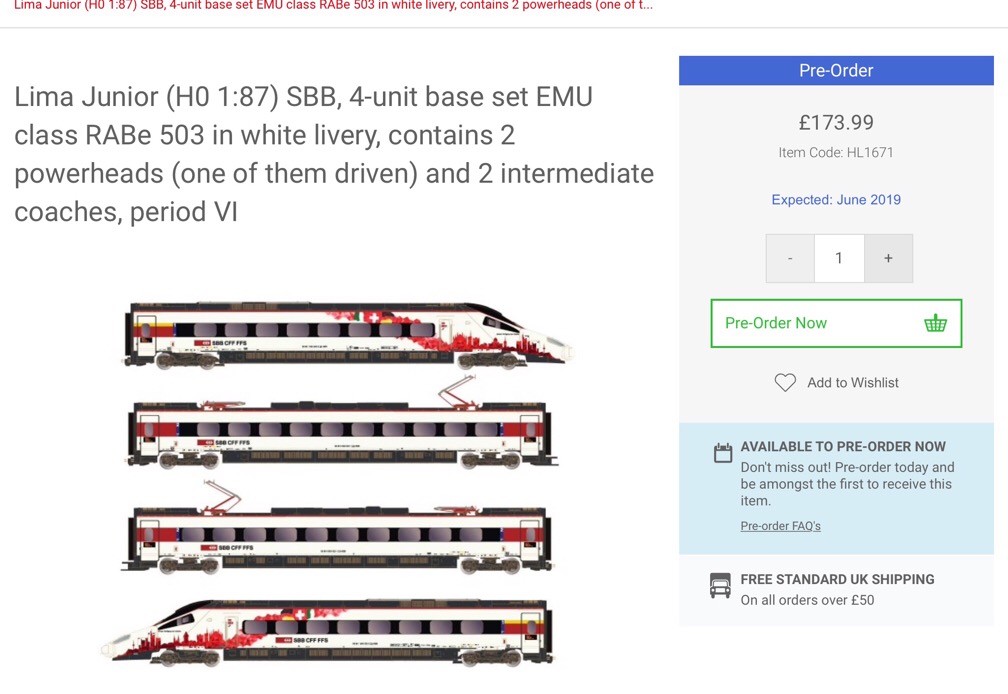Screen dimensions: 1008x694
Task: Click the Expected: June 2019 text
Action: tap(836, 199)
